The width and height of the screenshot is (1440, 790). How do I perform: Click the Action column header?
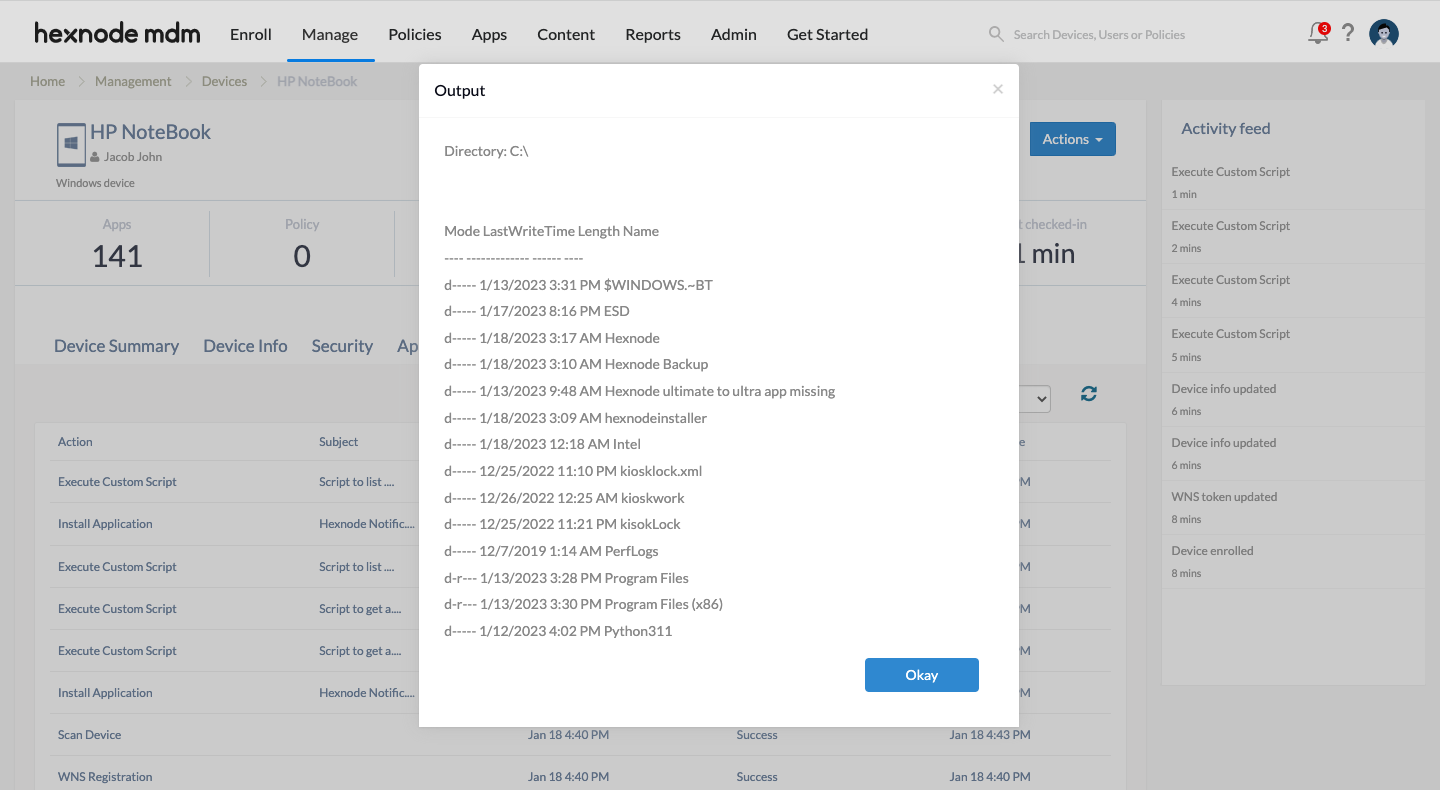(75, 442)
